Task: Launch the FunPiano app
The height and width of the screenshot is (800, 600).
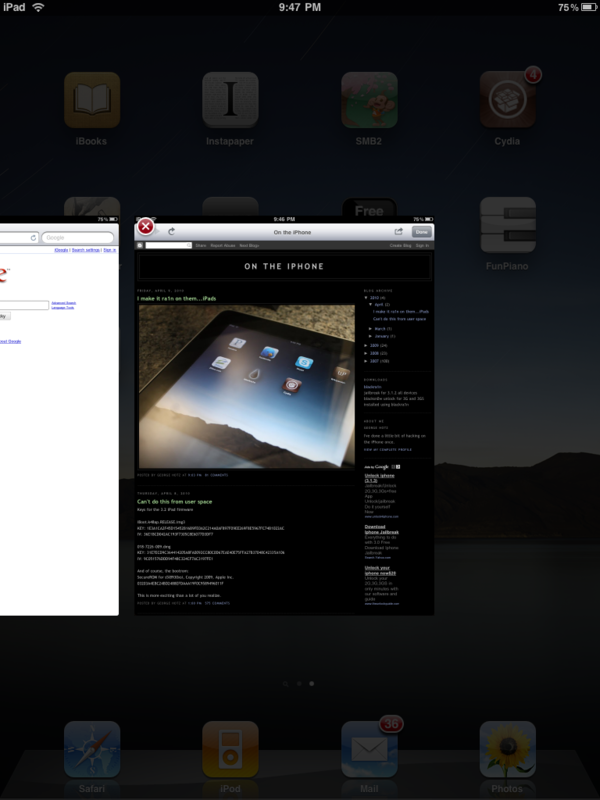Action: click(x=508, y=225)
